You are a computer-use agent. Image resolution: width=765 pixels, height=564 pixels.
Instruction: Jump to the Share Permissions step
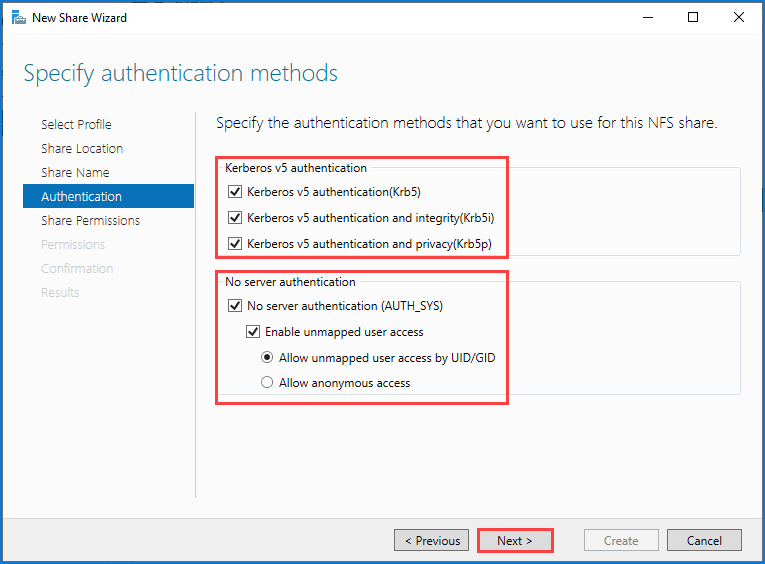90,221
